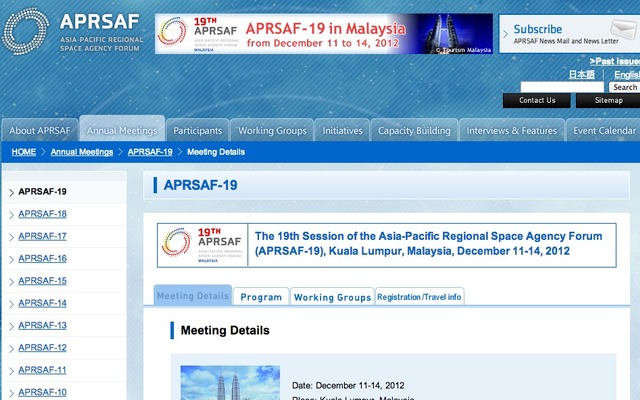Click the chevron beside APRSAF-17

pyautogui.click(x=11, y=237)
